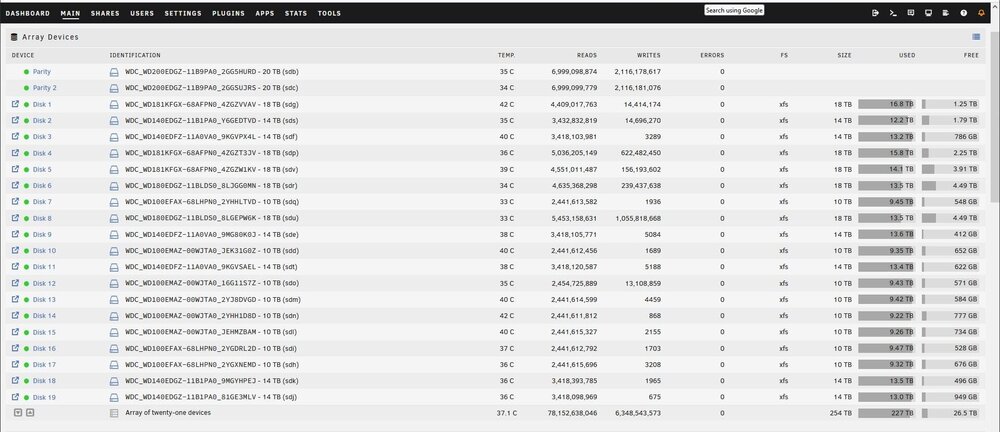1000x432 pixels.
Task: Open the Stats tab
Action: tap(296, 13)
